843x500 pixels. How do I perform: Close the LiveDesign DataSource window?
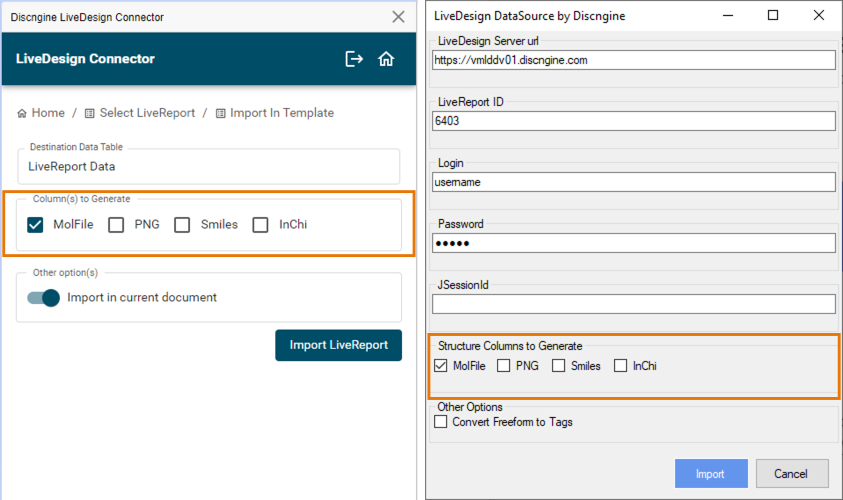point(818,16)
